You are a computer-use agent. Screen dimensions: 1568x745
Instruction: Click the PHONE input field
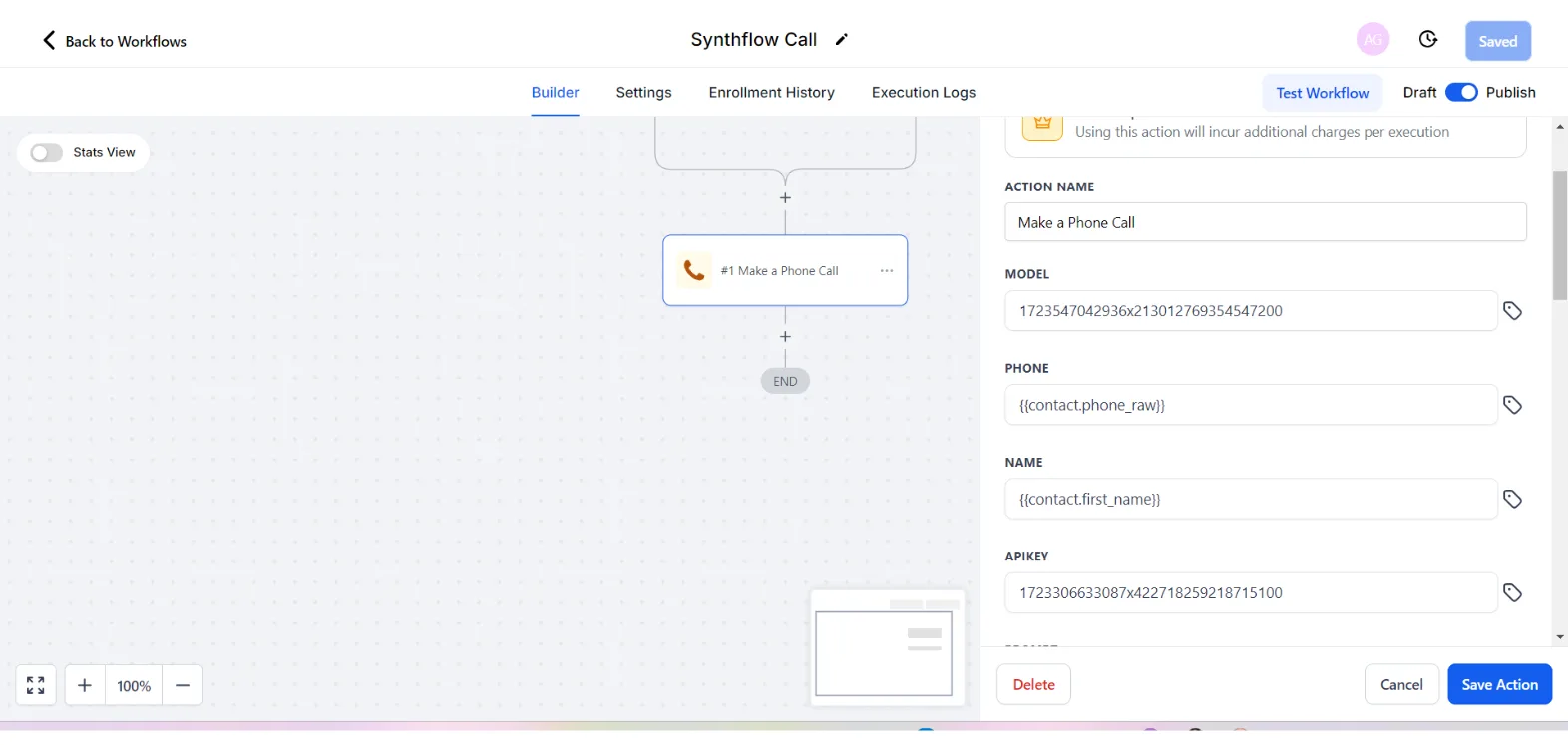1251,405
